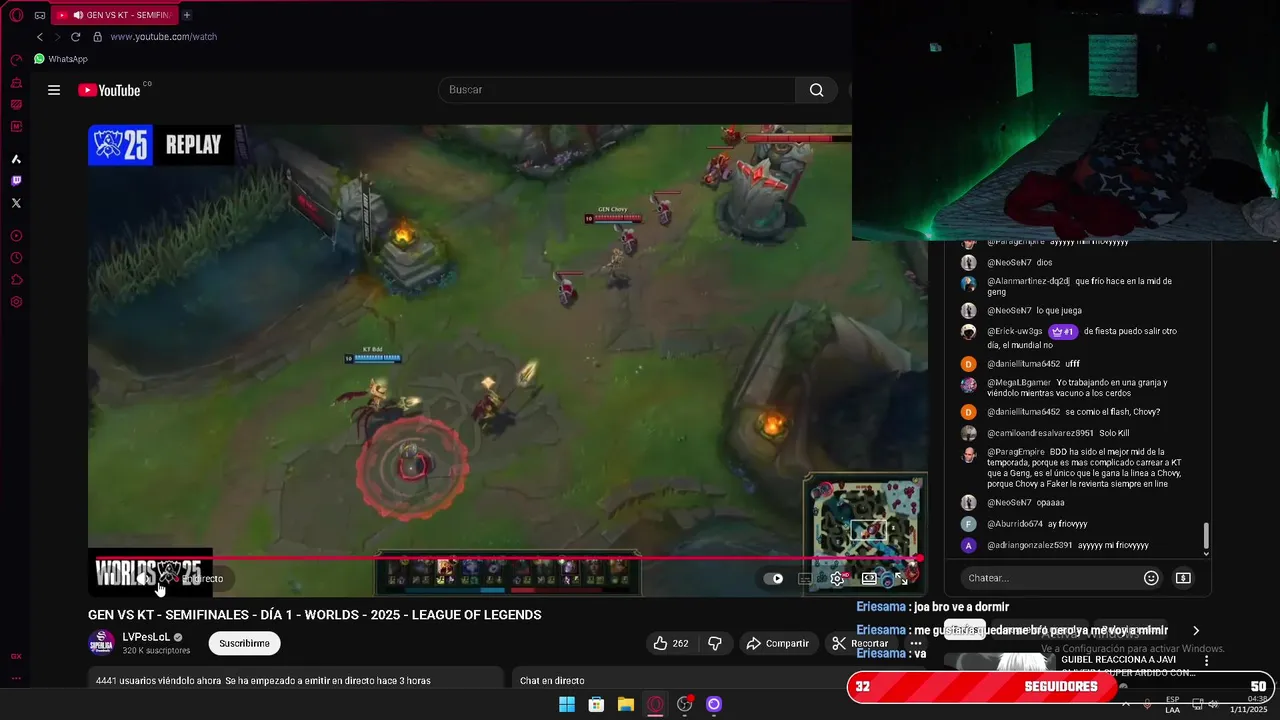Click the Suscribirme button
Image resolution: width=1280 pixels, height=720 pixels.
(245, 643)
